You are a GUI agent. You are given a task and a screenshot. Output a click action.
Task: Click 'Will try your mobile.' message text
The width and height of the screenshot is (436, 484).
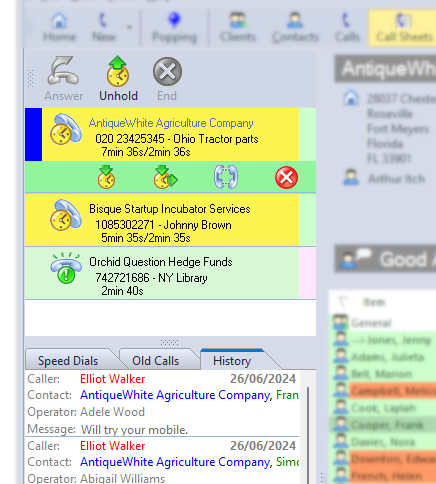tap(135, 430)
